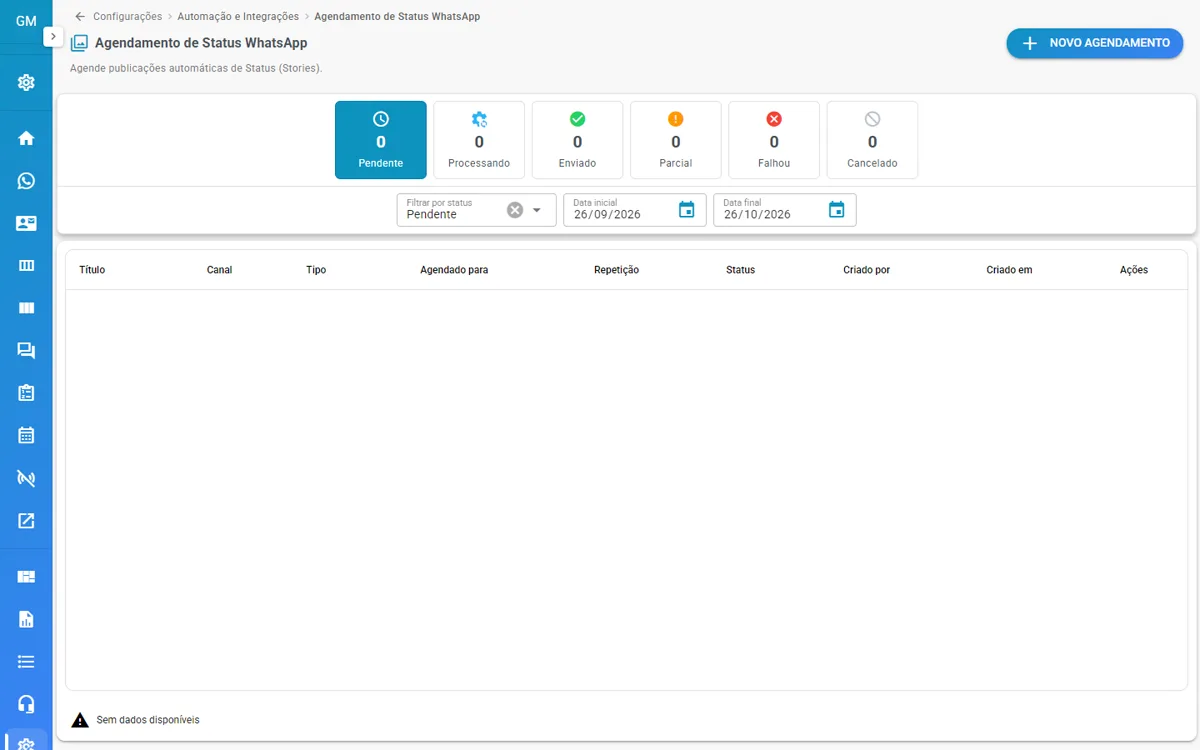Click the Agendado para column header
This screenshot has width=1200, height=750.
[x=454, y=270]
